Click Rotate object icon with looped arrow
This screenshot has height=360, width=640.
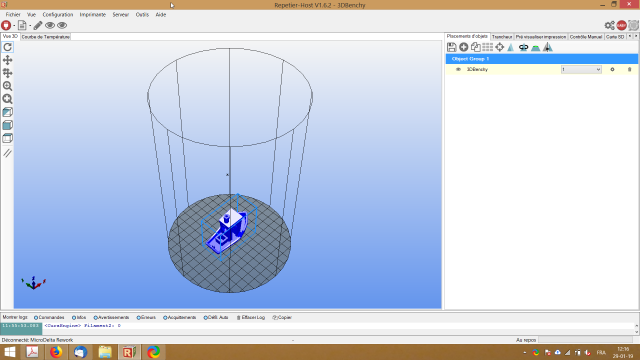(523, 47)
